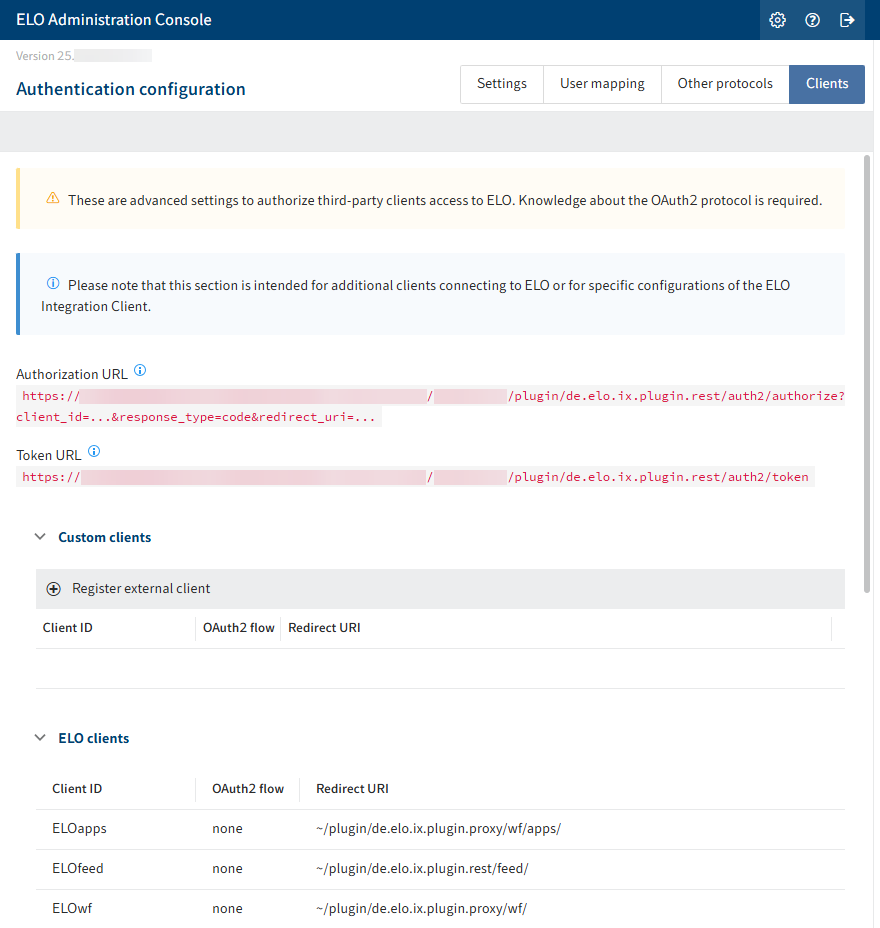Switch to the Settings tab
Screen dimensions: 880x928
click(501, 84)
